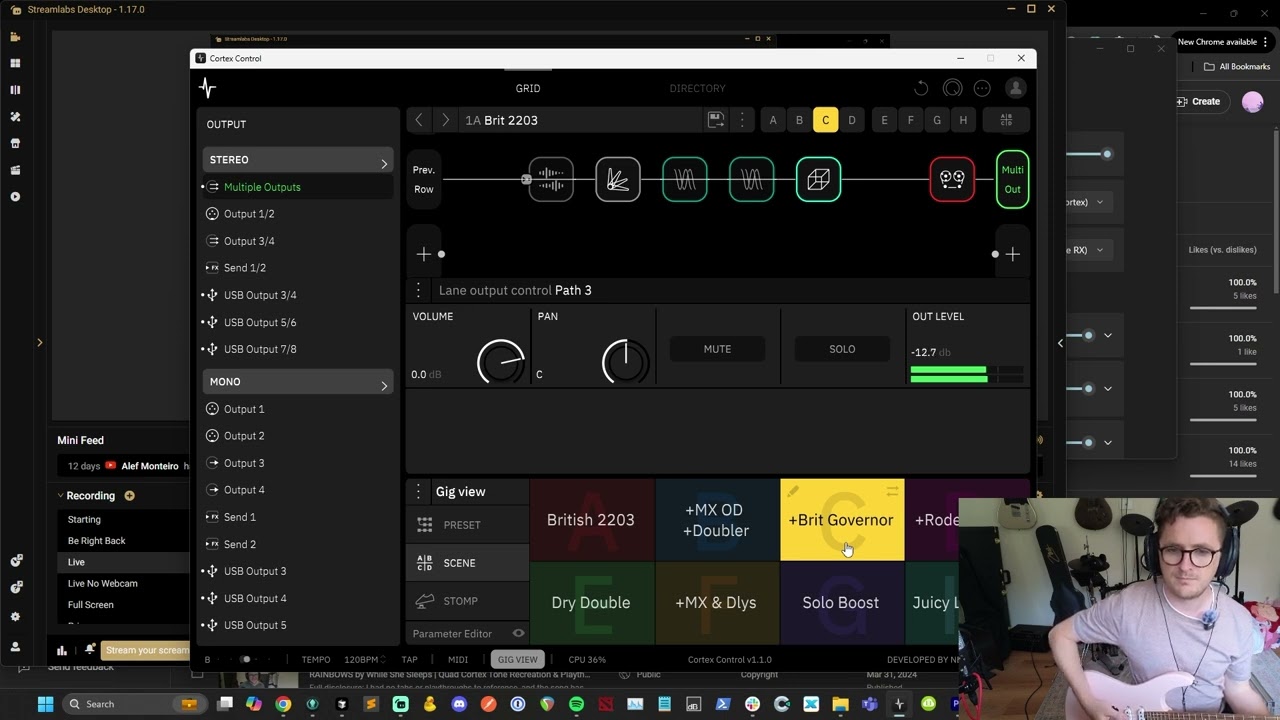Click the OUT LEVEL meter
Viewport: 1280px width, 720px height.
click(966, 375)
